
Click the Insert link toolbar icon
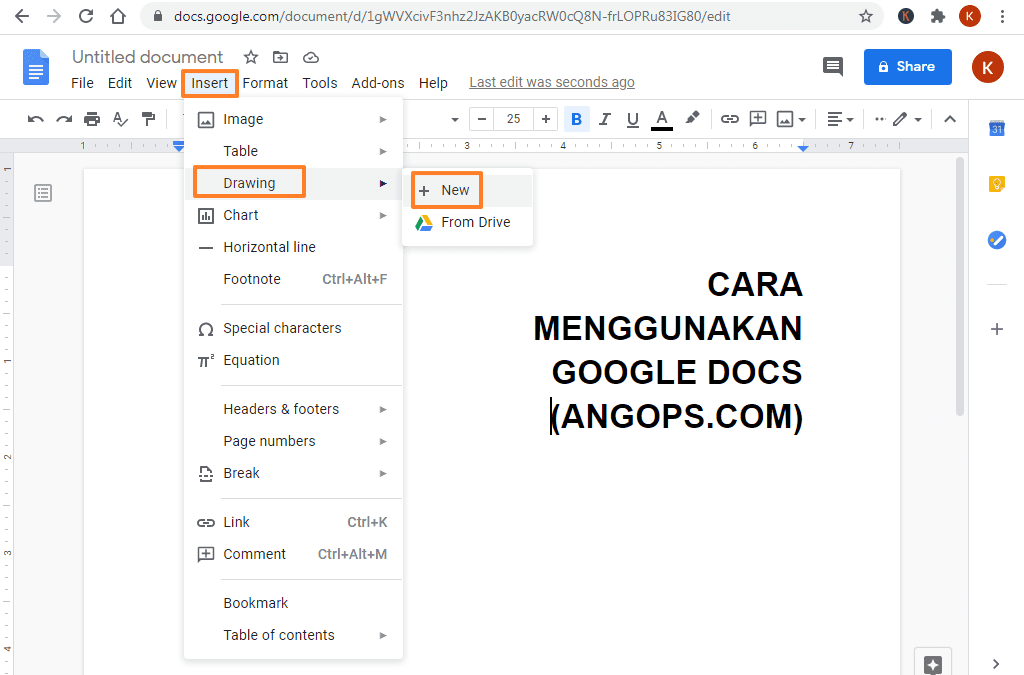pyautogui.click(x=729, y=118)
